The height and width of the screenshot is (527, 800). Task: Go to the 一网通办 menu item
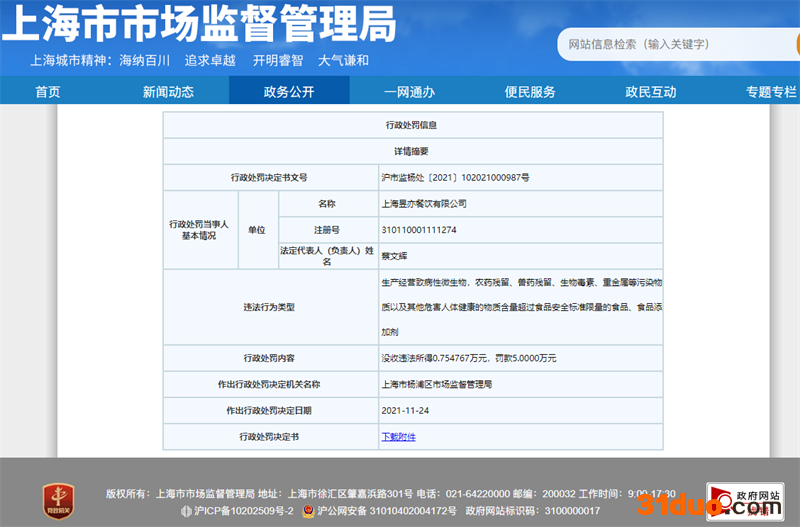pyautogui.click(x=409, y=92)
